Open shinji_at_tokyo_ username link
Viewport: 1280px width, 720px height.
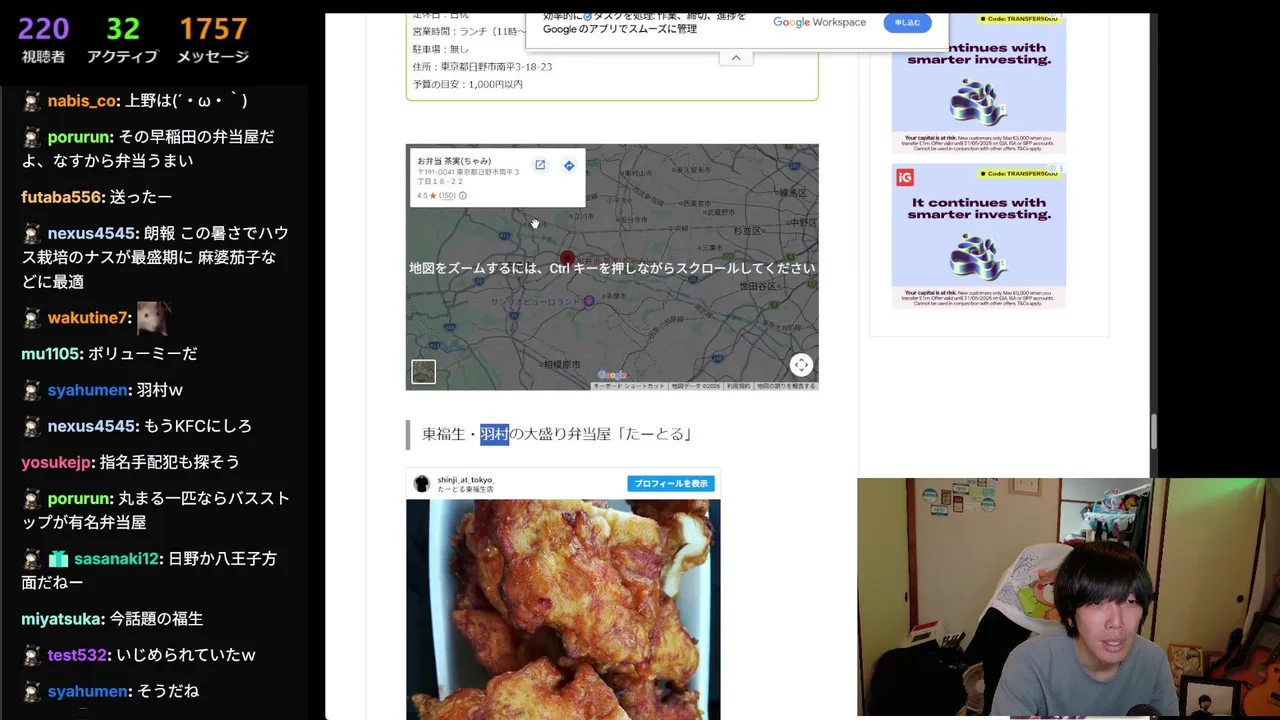(x=466, y=480)
